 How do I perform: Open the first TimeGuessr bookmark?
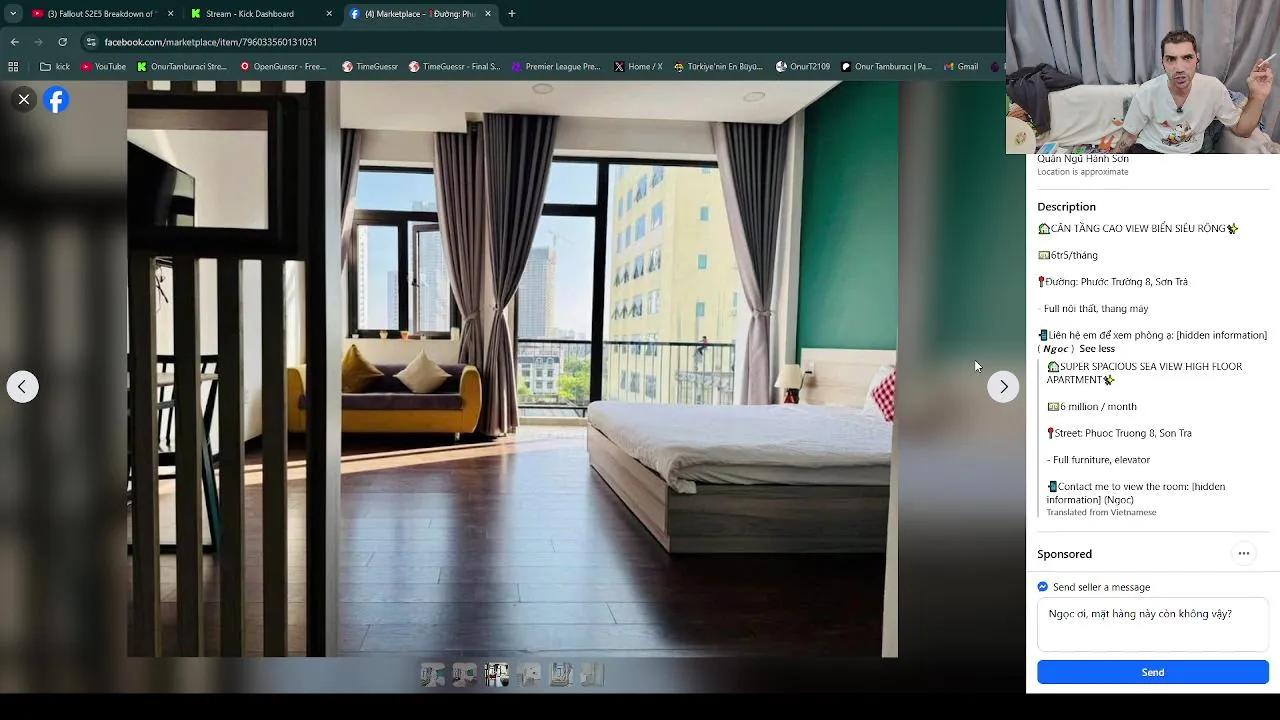(370, 67)
